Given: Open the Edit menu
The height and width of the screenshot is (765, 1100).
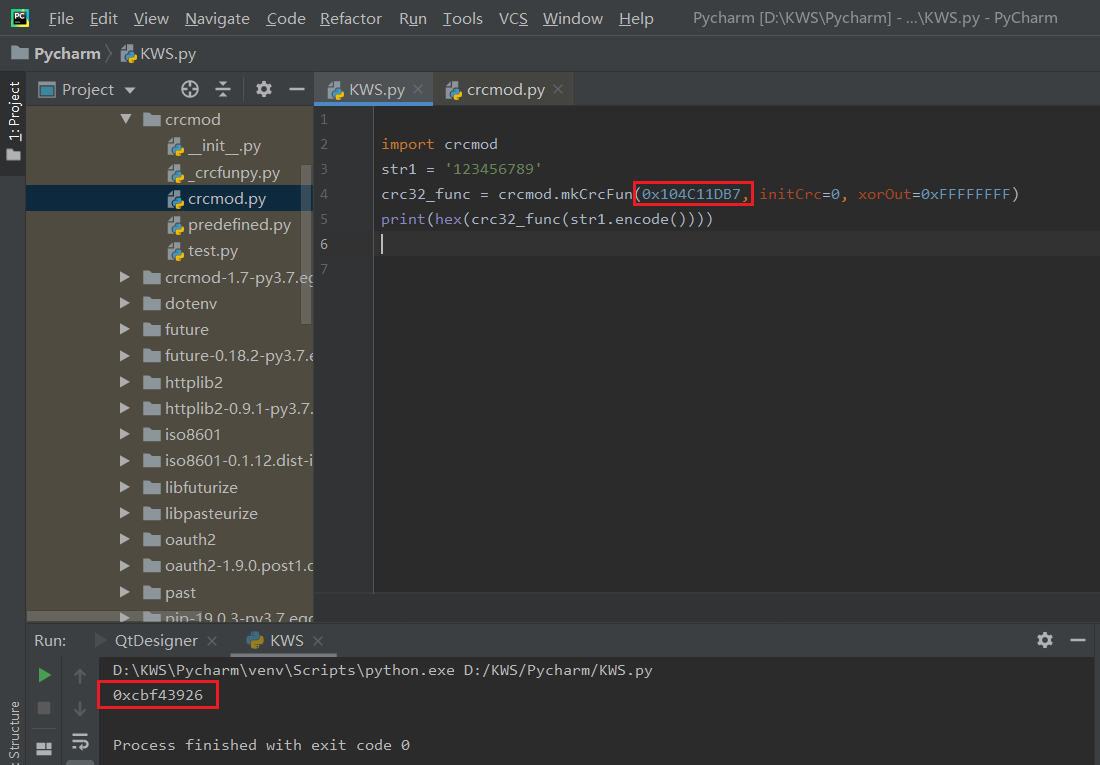Looking at the screenshot, I should pos(104,19).
